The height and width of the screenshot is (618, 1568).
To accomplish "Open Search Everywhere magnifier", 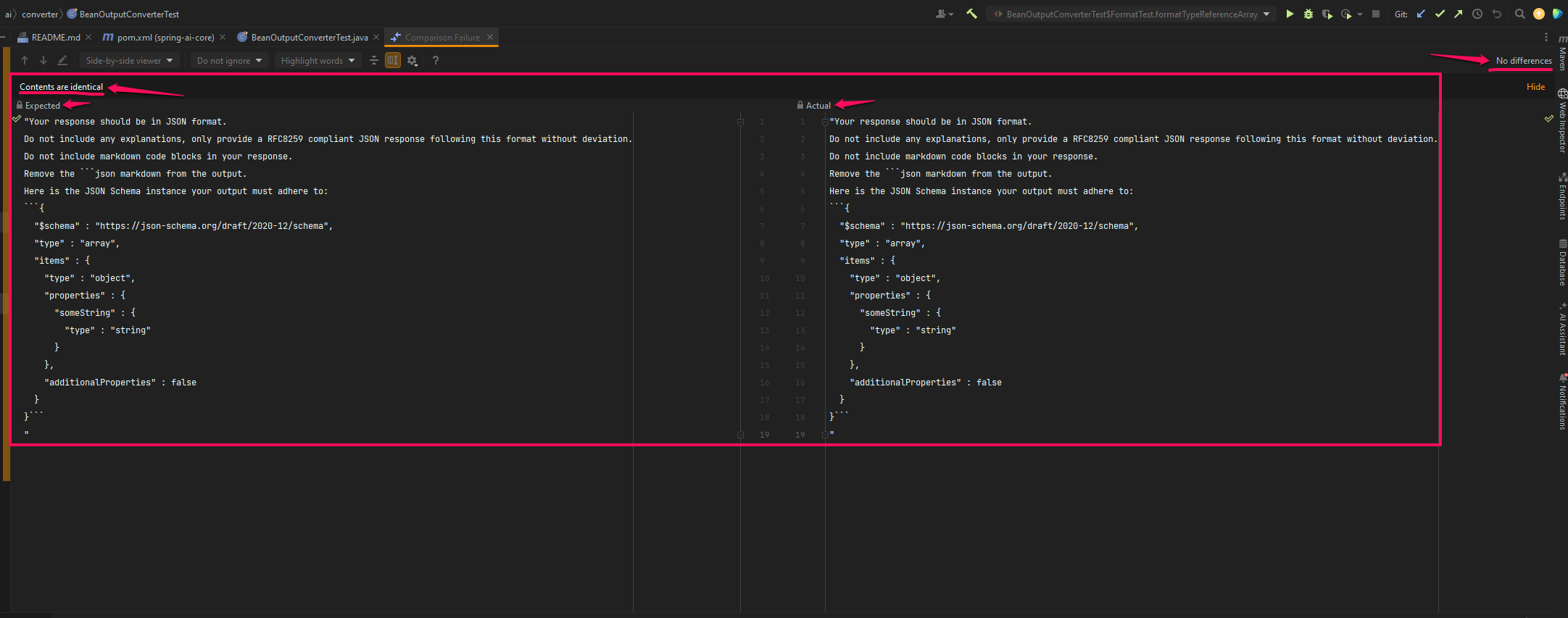I will pyautogui.click(x=1520, y=14).
